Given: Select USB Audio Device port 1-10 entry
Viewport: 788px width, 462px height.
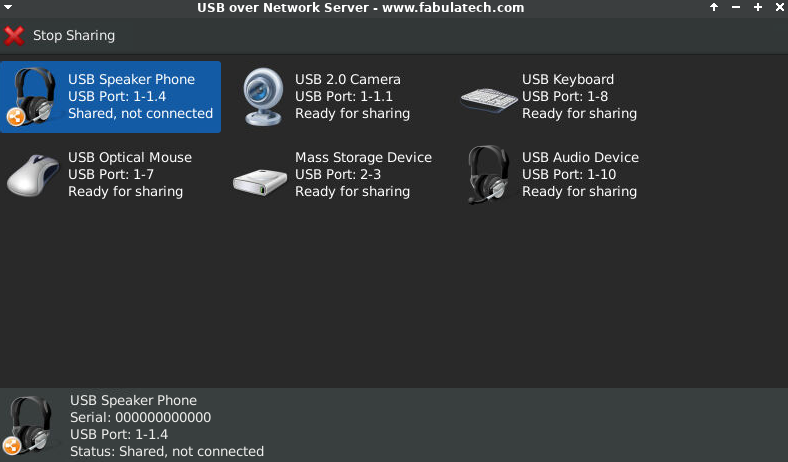Looking at the screenshot, I should pos(580,175).
